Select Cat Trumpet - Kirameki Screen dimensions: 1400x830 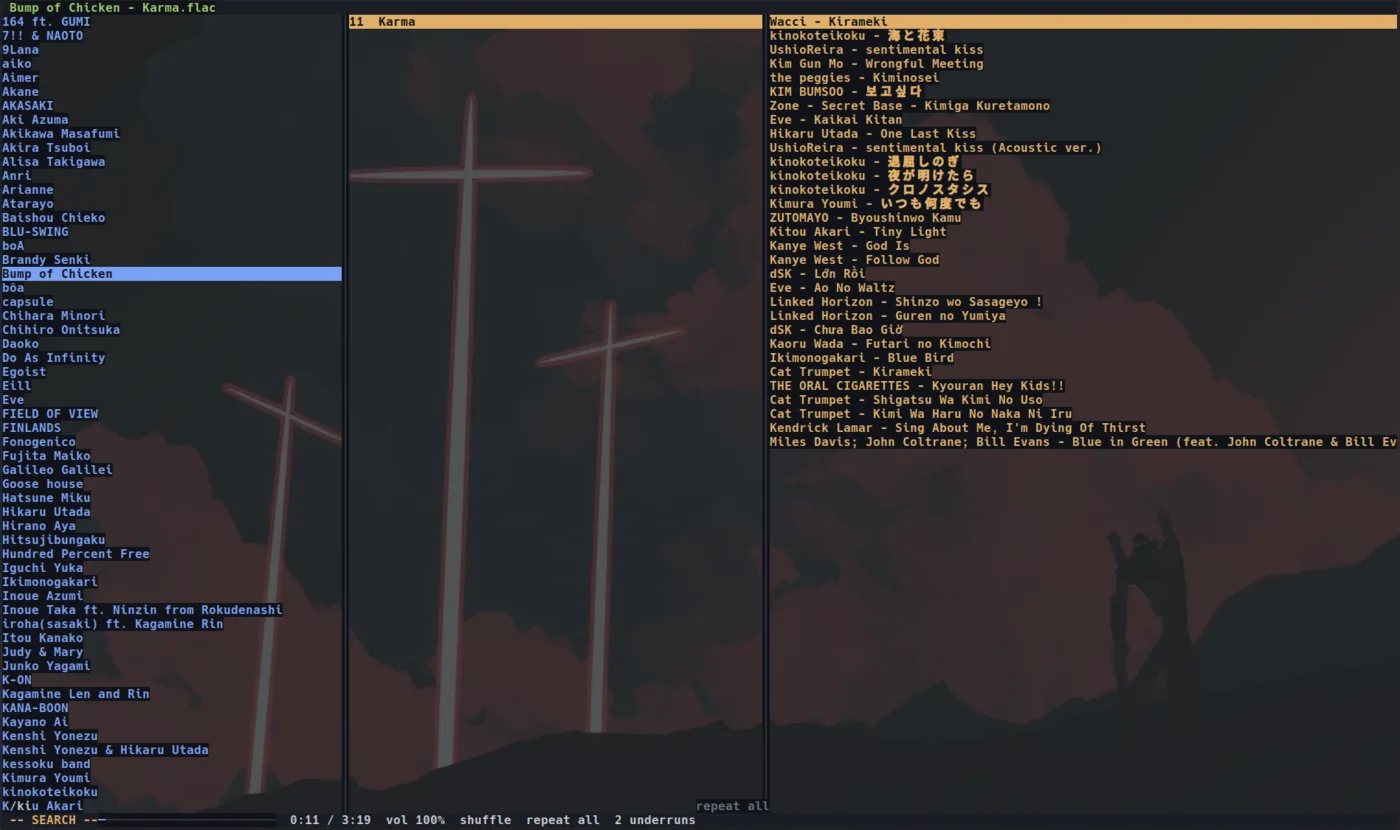851,371
